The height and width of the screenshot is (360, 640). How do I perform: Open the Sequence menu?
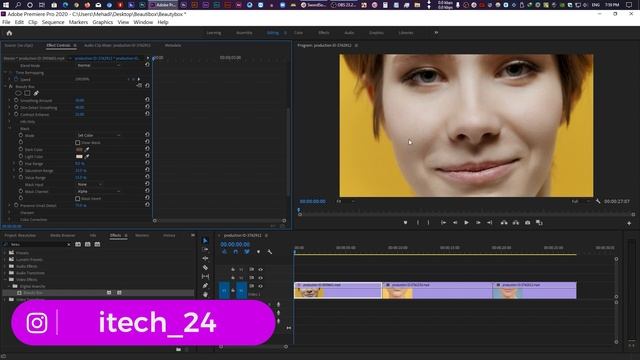[x=53, y=22]
